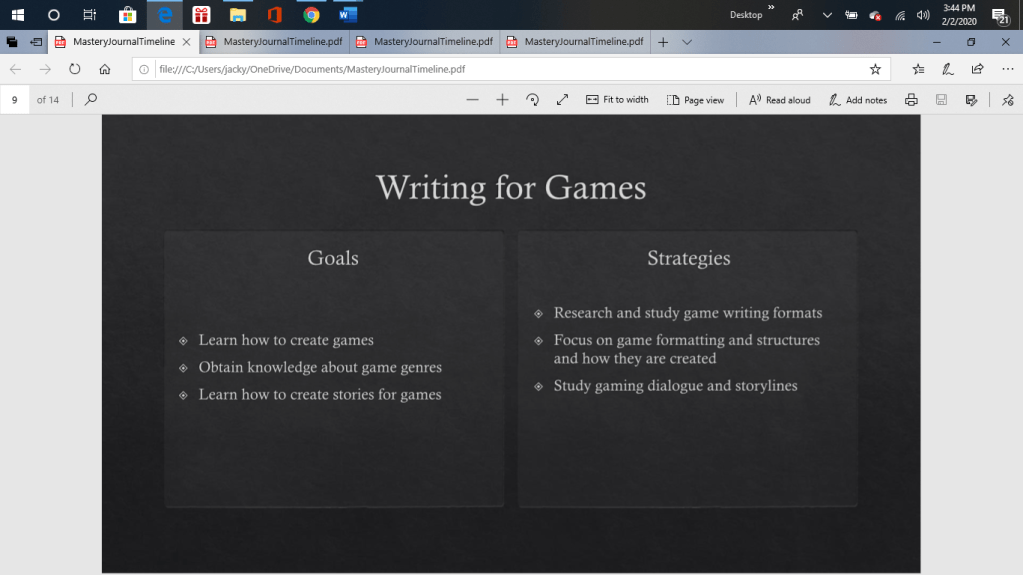Screen dimensions: 1023x575
Task: Show hidden system tray icons
Action: (x=827, y=15)
